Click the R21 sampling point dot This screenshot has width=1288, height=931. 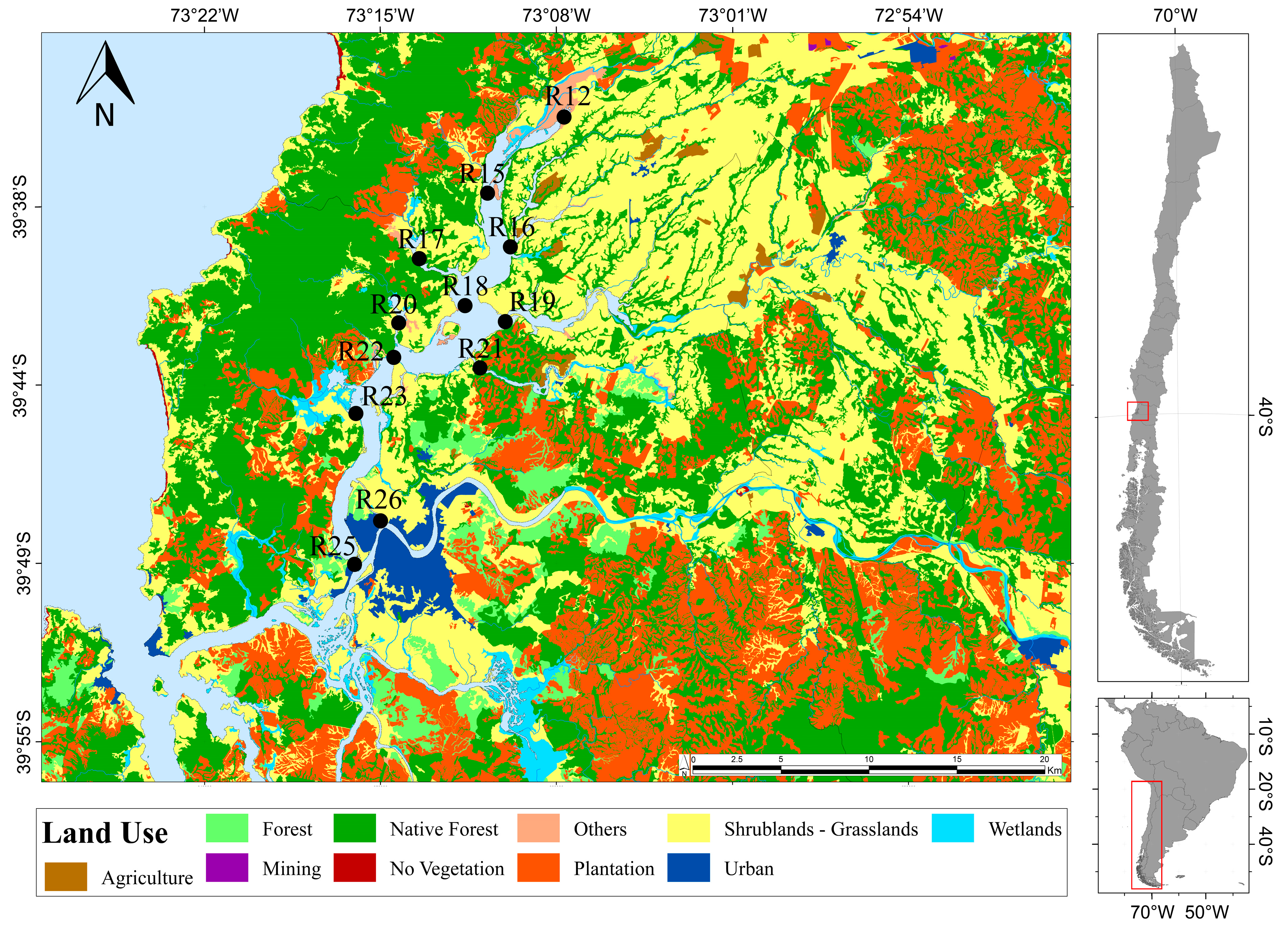pos(480,368)
